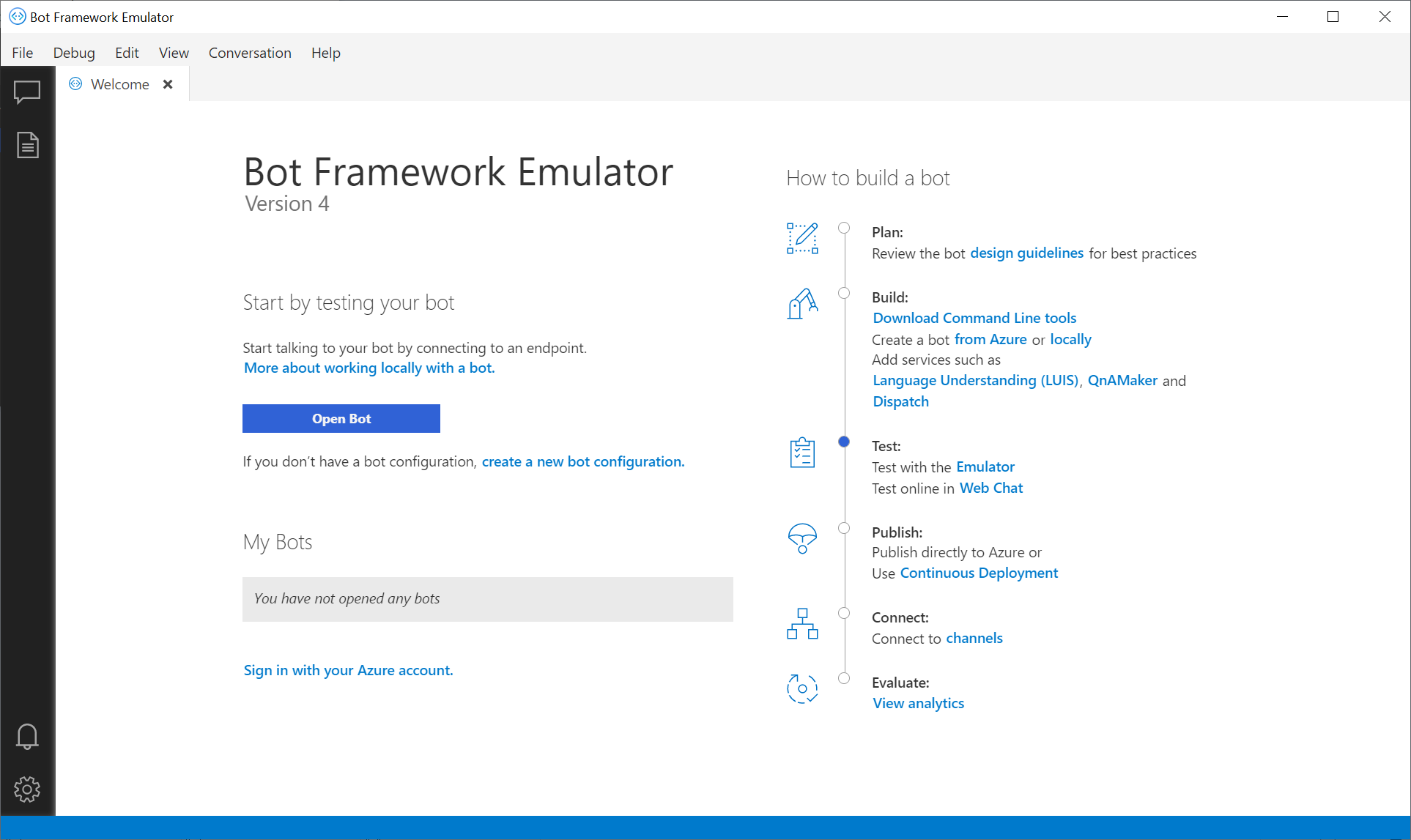Viewport: 1411px width, 840px height.
Task: Click the Open Bot button
Action: (341, 418)
